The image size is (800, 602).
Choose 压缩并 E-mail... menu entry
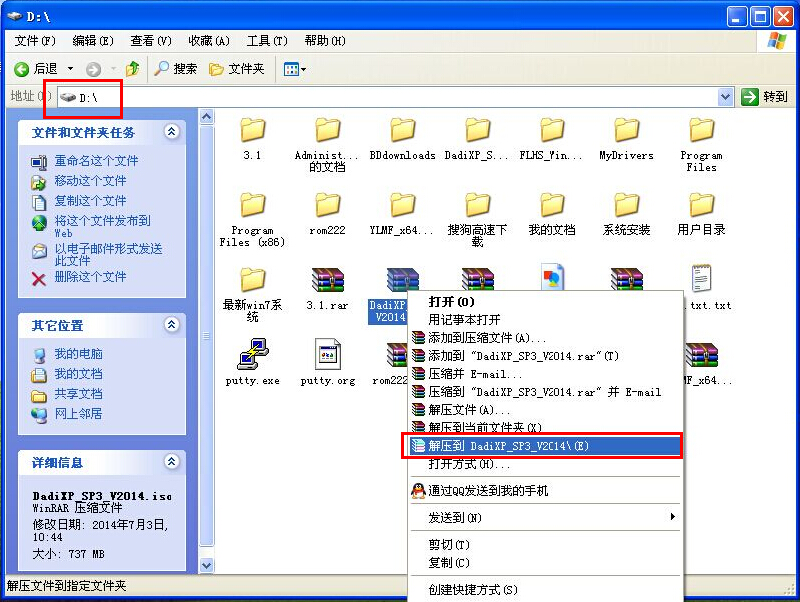545,374
